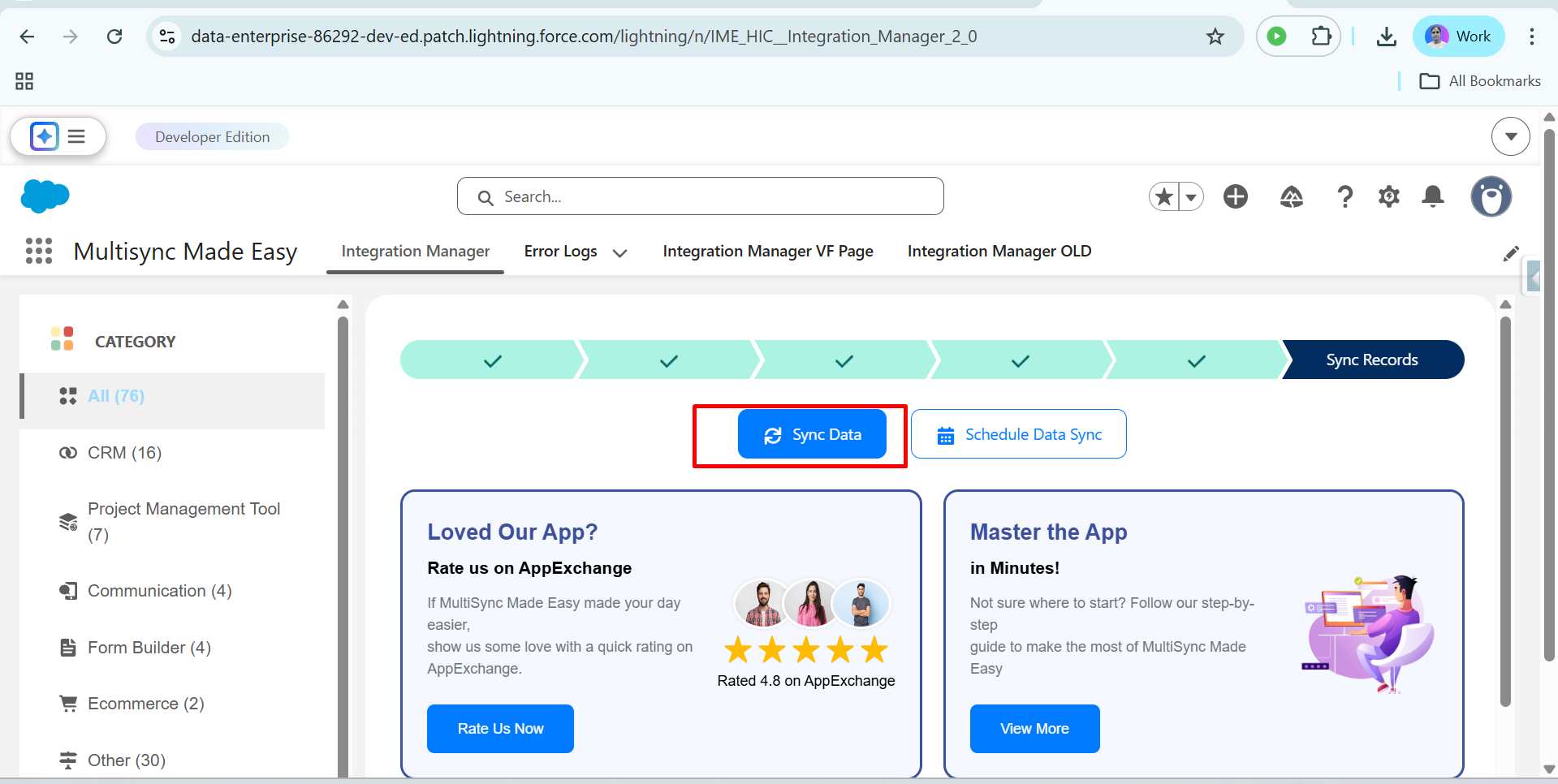Click the Multisync Made Easy app name
Image resolution: width=1558 pixels, height=784 pixels.
[185, 252]
